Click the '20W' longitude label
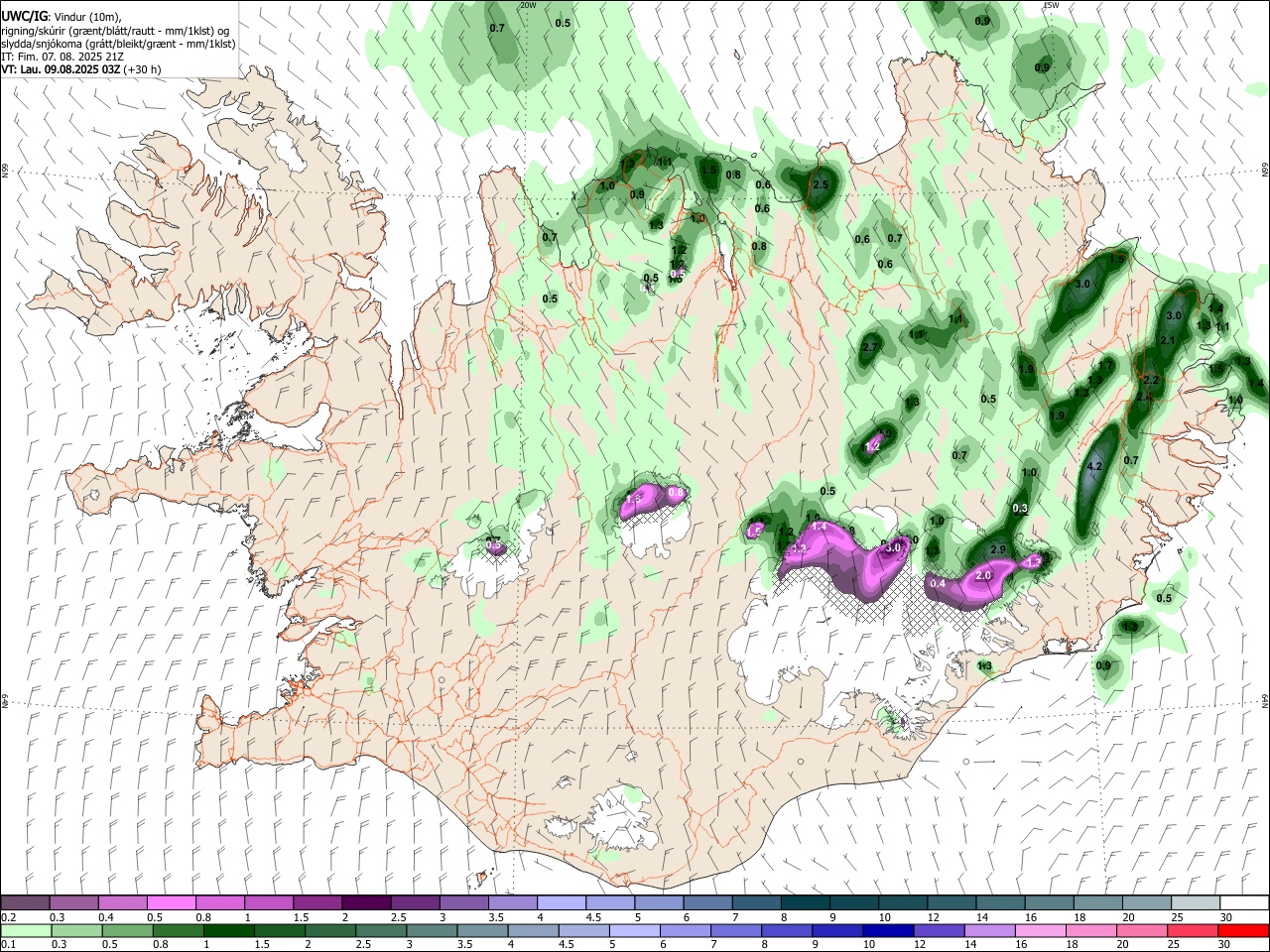Image resolution: width=1270 pixels, height=952 pixels. (x=528, y=5)
